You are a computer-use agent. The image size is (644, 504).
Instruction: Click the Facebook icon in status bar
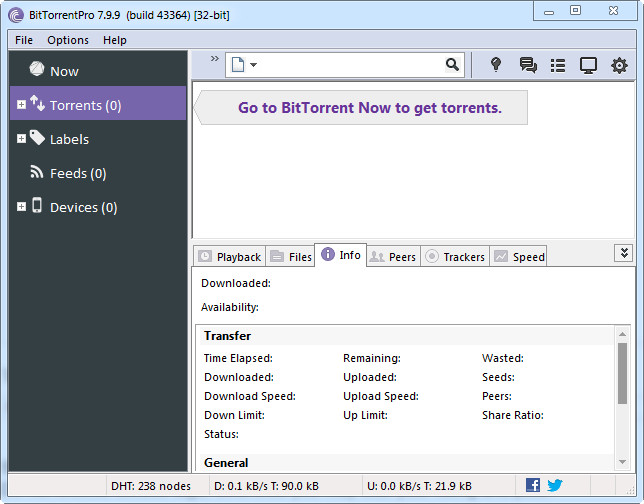tap(533, 485)
